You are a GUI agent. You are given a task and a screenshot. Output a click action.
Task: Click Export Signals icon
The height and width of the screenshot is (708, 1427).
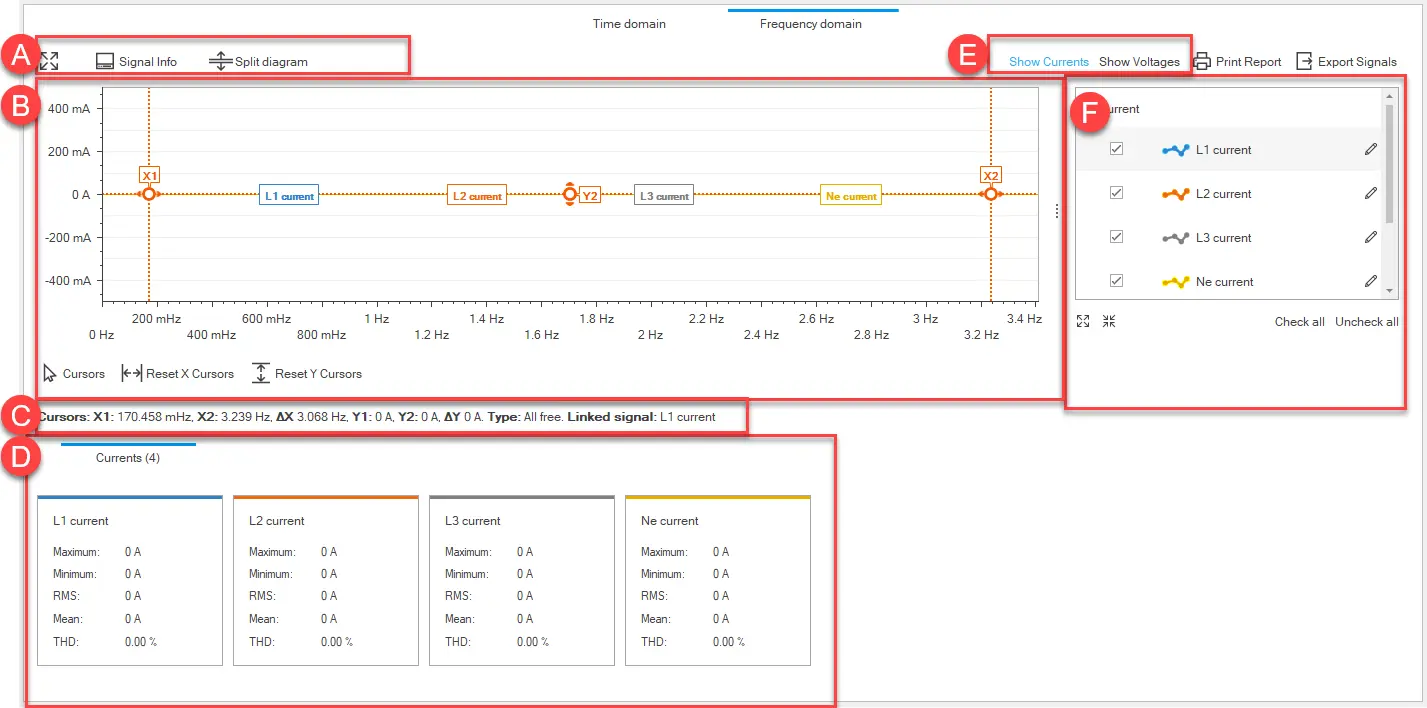(1304, 61)
